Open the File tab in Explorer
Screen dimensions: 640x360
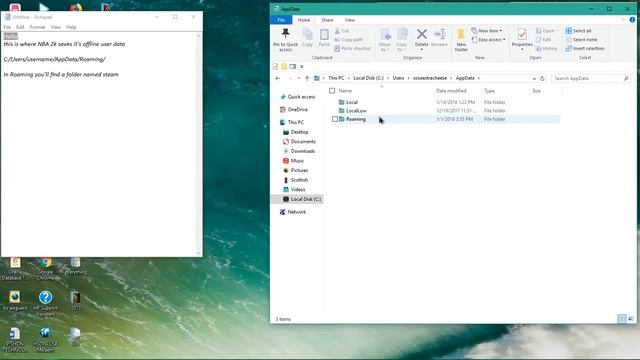281,20
